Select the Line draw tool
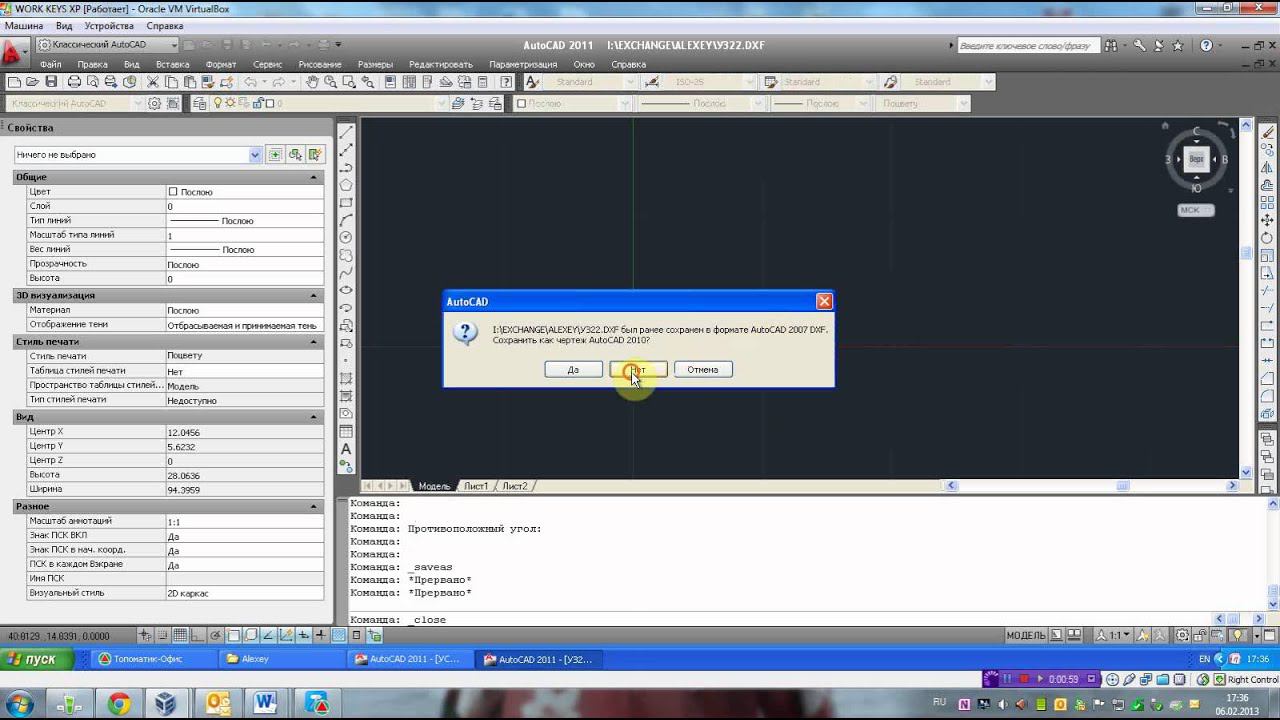This screenshot has width=1280, height=720. (346, 132)
